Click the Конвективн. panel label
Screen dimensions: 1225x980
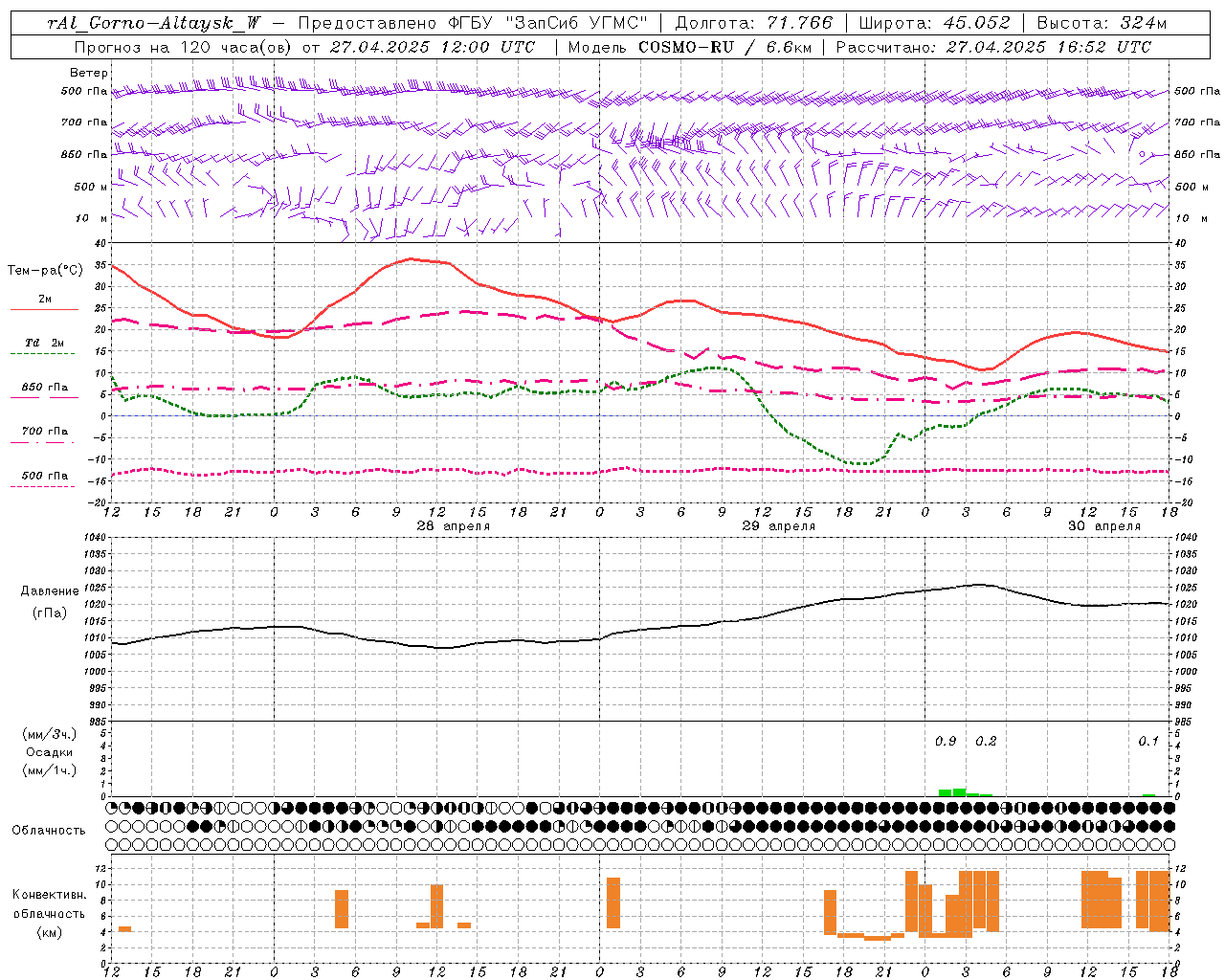pyautogui.click(x=49, y=895)
